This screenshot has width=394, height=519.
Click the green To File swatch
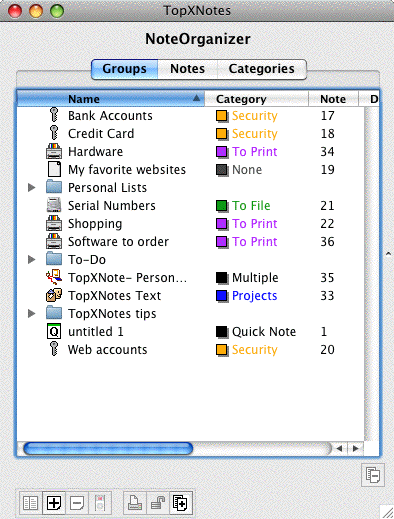[222, 206]
